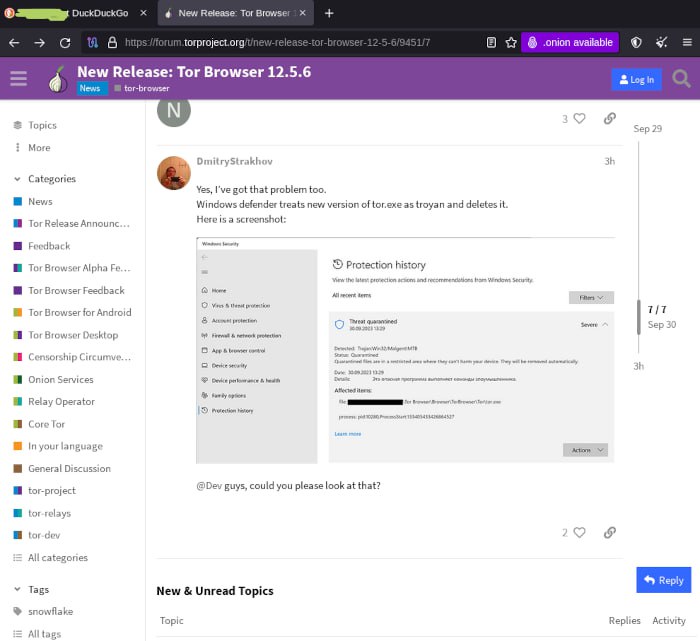Open a new tab with the plus button

tap(329, 13)
